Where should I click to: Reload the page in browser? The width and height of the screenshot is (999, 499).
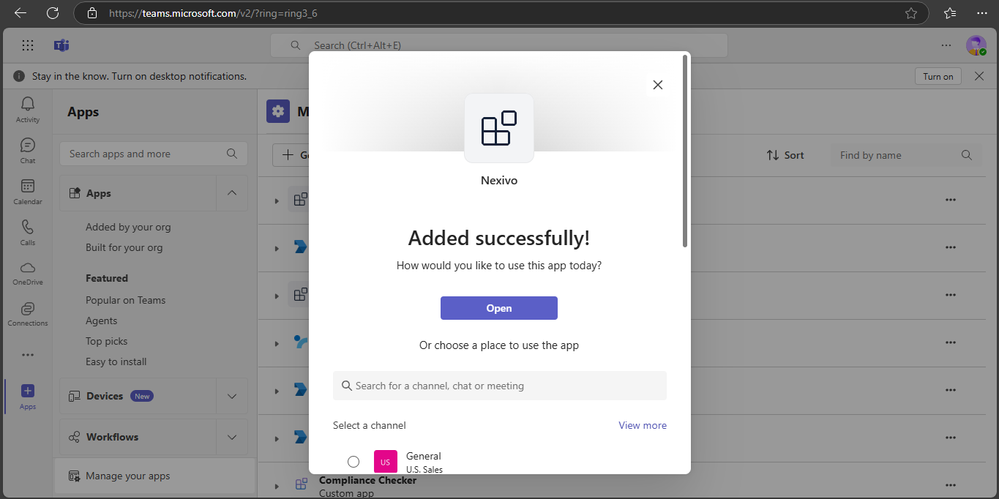pos(54,13)
